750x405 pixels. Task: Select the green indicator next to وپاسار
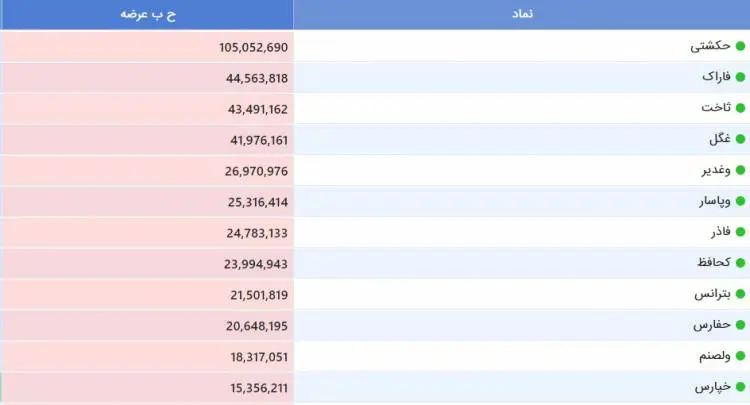point(740,201)
